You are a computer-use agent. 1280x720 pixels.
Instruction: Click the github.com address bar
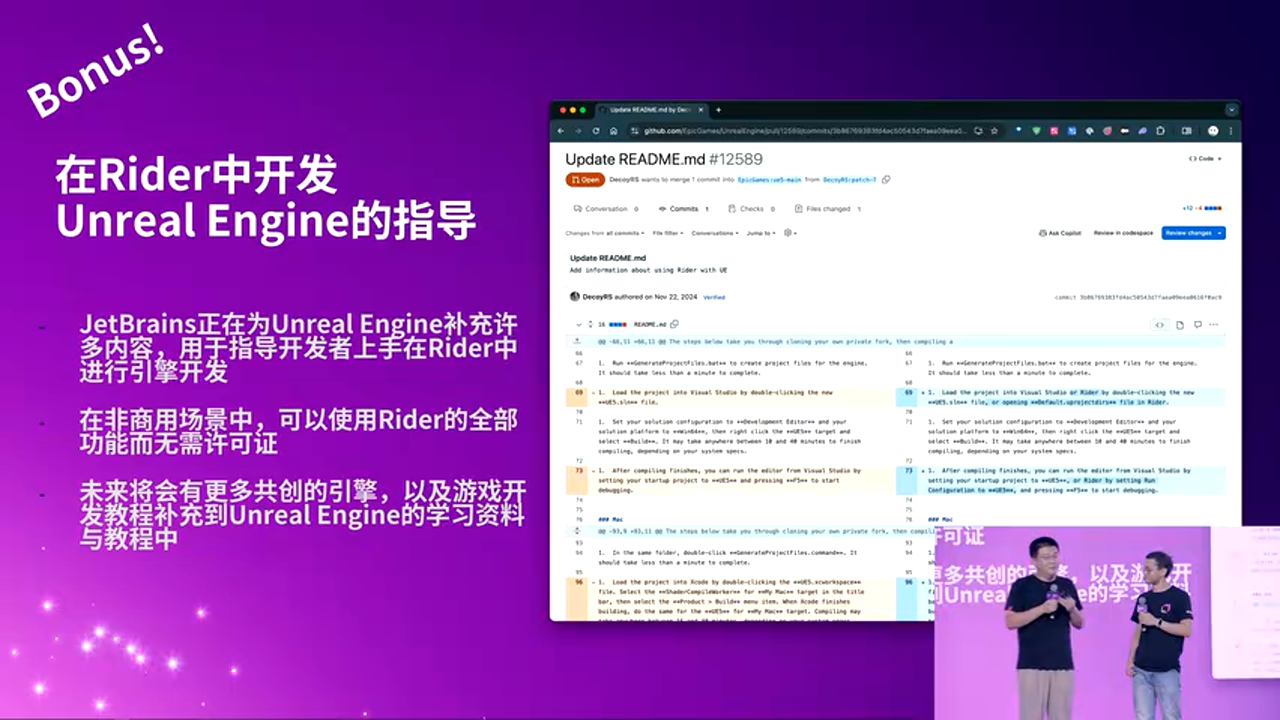tap(800, 131)
